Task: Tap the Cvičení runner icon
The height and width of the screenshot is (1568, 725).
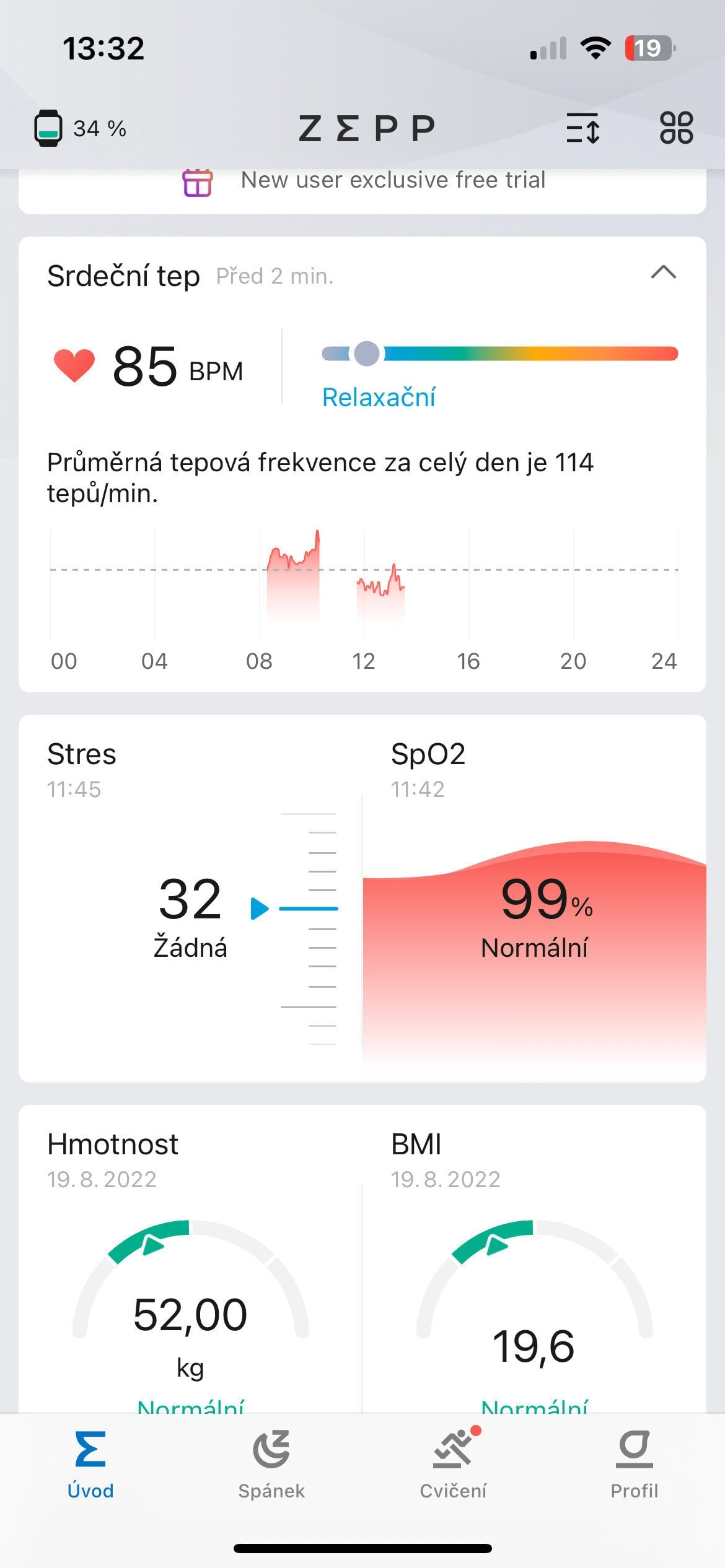Action: point(453,1449)
